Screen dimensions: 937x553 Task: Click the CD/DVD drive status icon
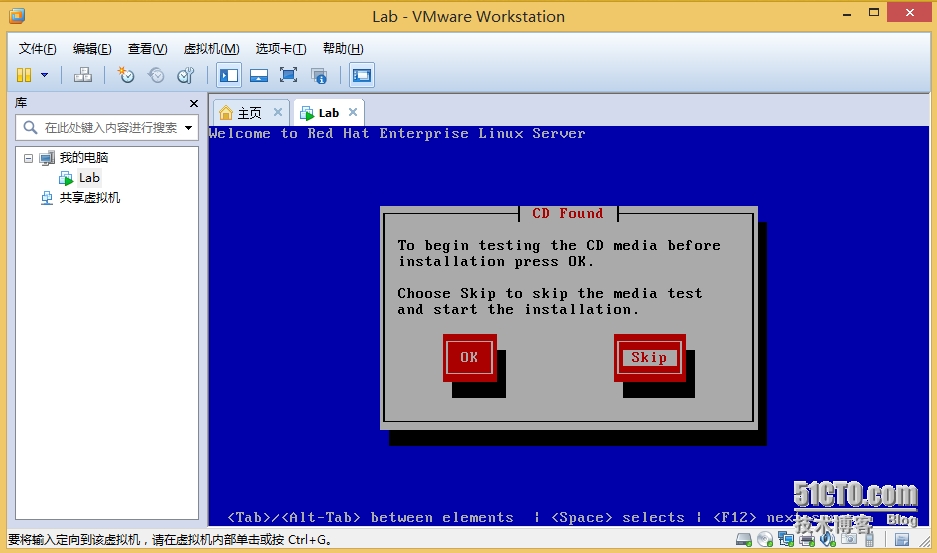click(x=765, y=540)
